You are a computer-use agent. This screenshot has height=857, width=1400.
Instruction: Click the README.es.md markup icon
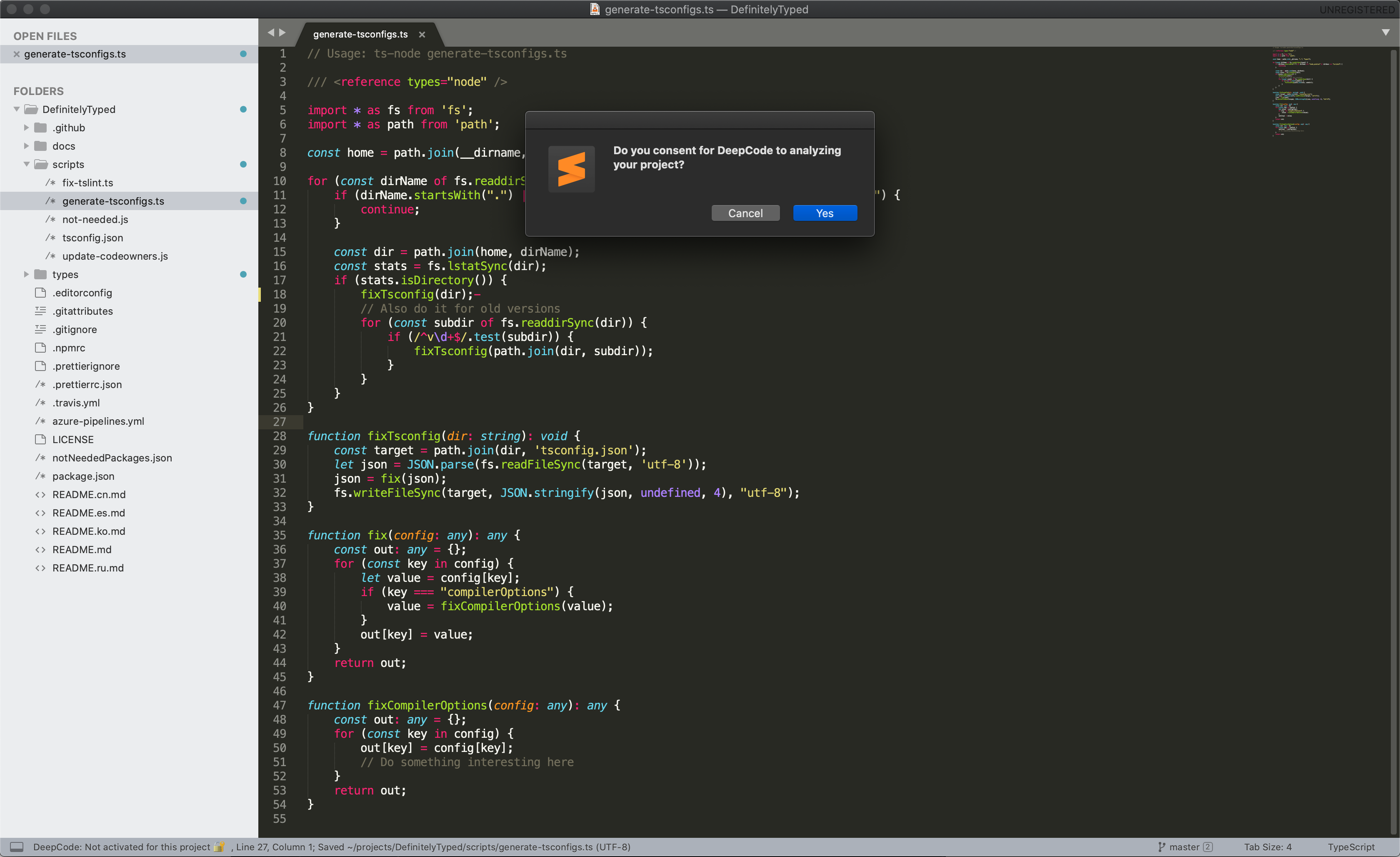point(40,513)
